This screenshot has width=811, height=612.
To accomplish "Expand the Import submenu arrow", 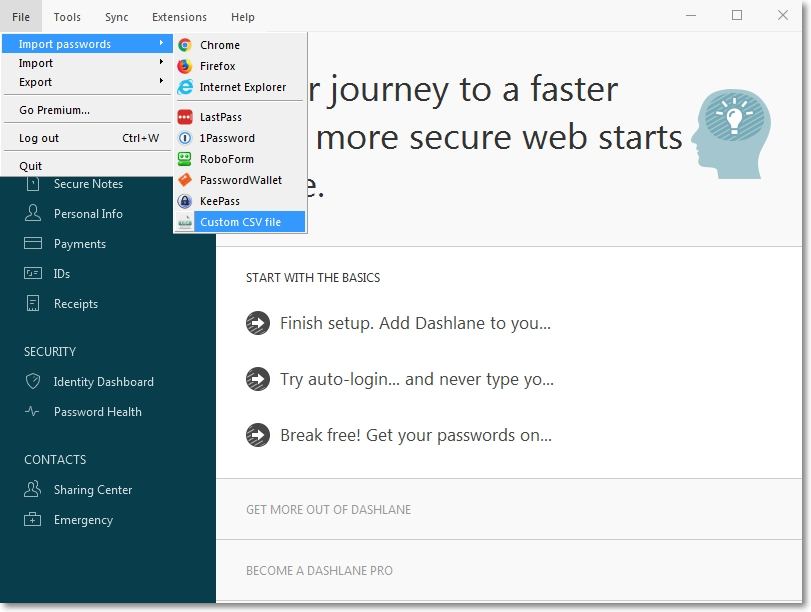I will point(161,62).
